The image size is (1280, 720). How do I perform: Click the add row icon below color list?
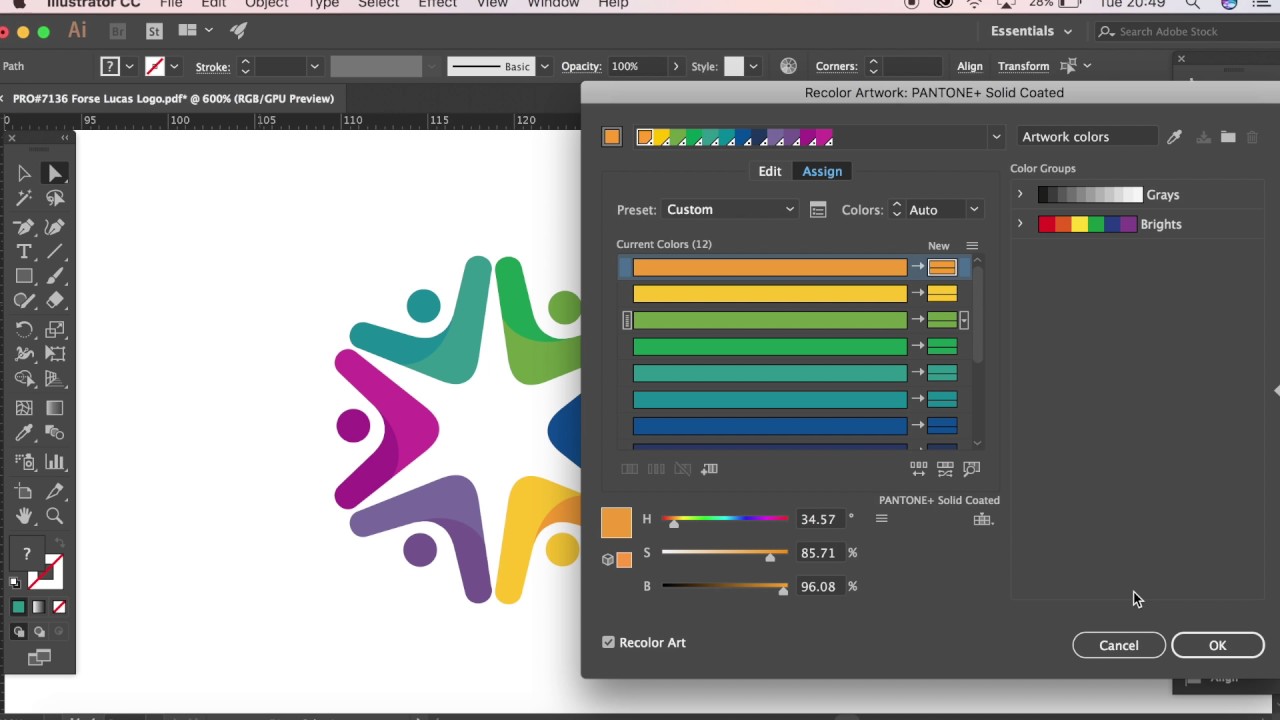coord(709,468)
